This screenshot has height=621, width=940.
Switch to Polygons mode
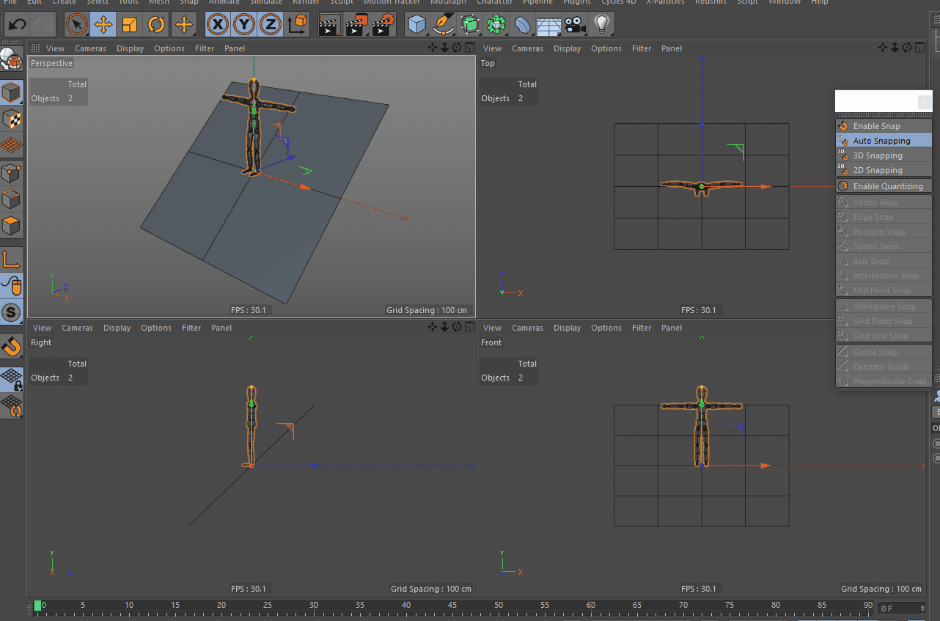tap(11, 226)
